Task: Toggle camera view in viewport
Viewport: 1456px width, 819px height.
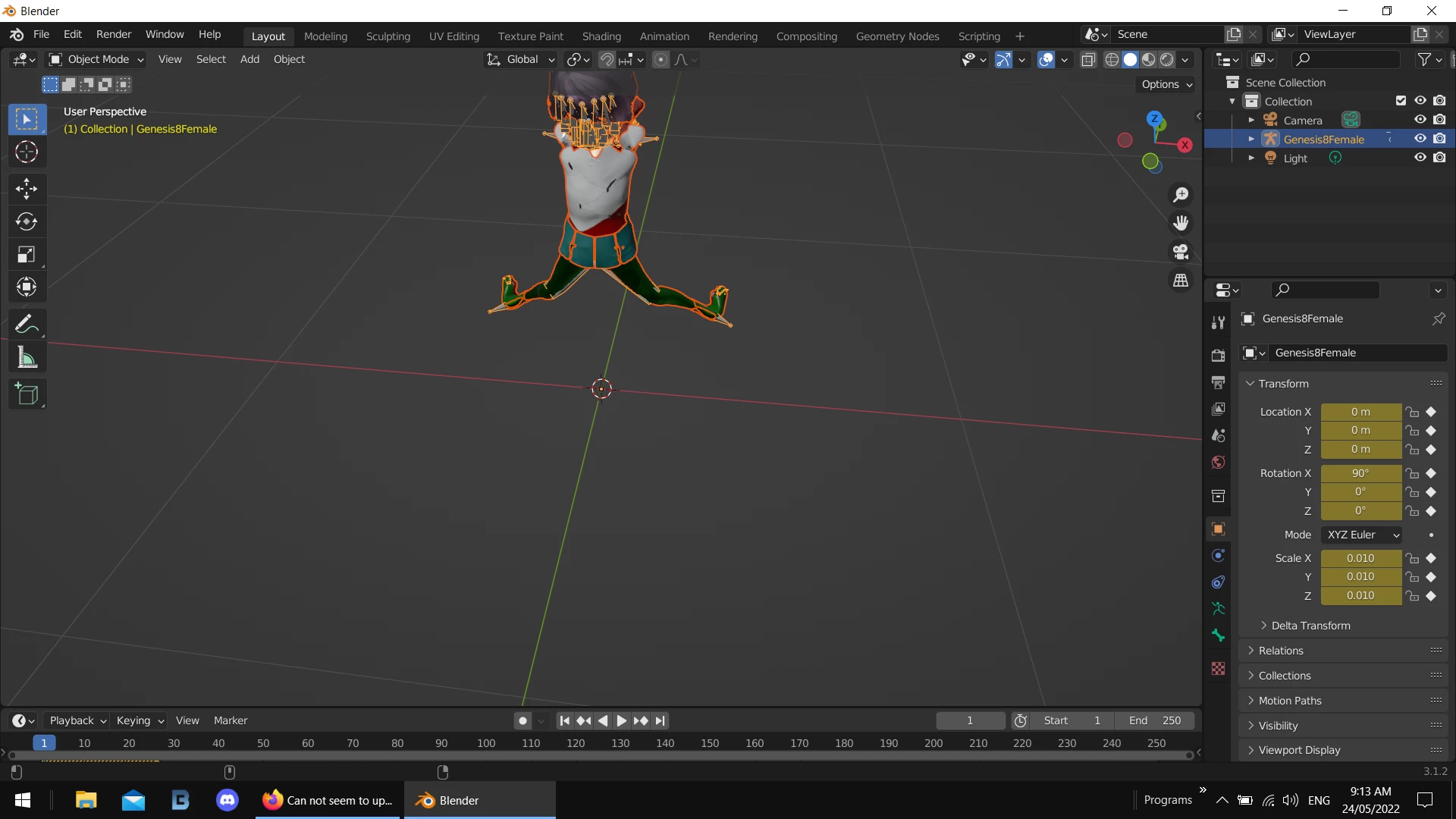Action: 1181,252
